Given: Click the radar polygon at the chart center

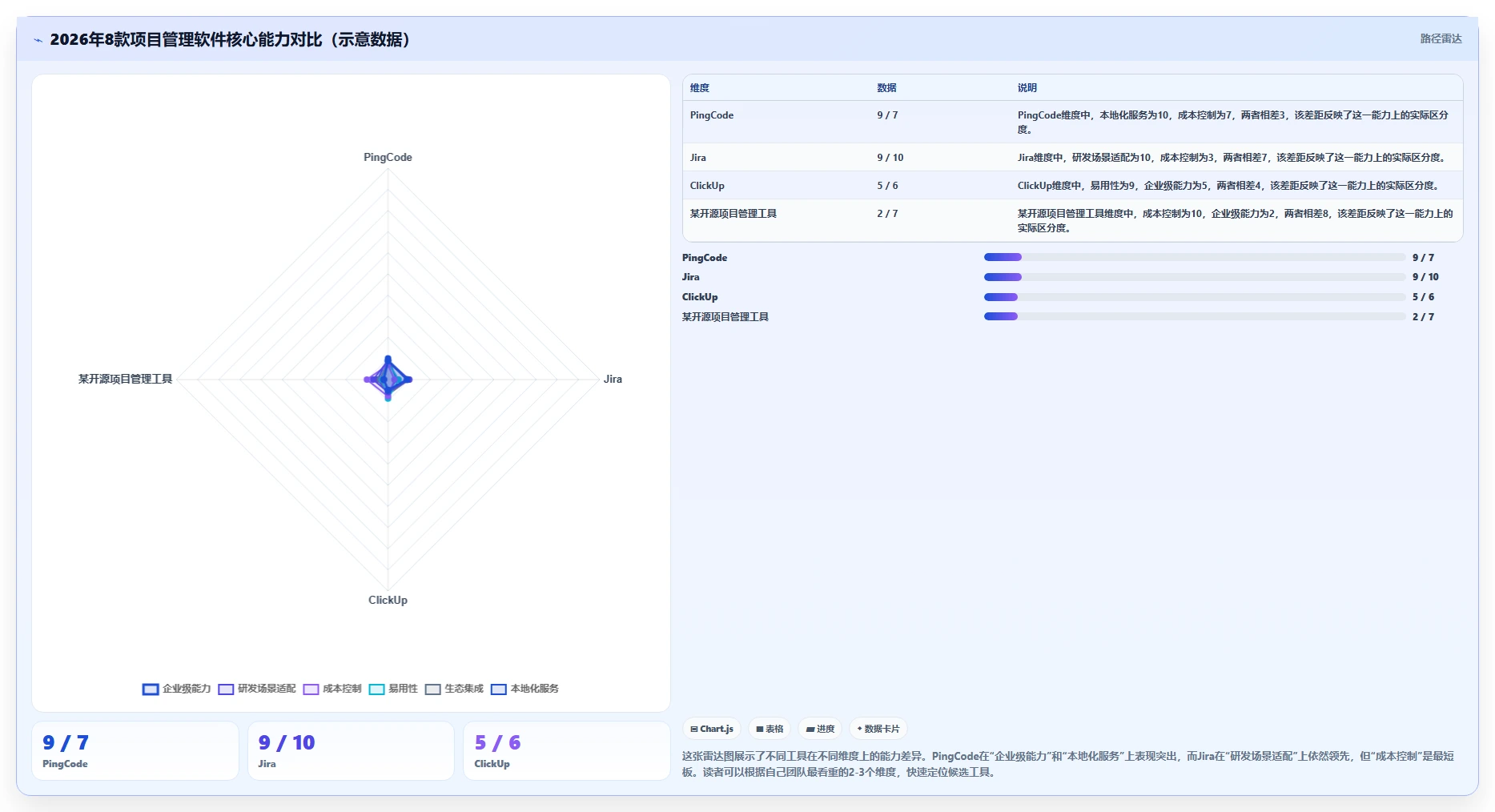Looking at the screenshot, I should coord(388,379).
